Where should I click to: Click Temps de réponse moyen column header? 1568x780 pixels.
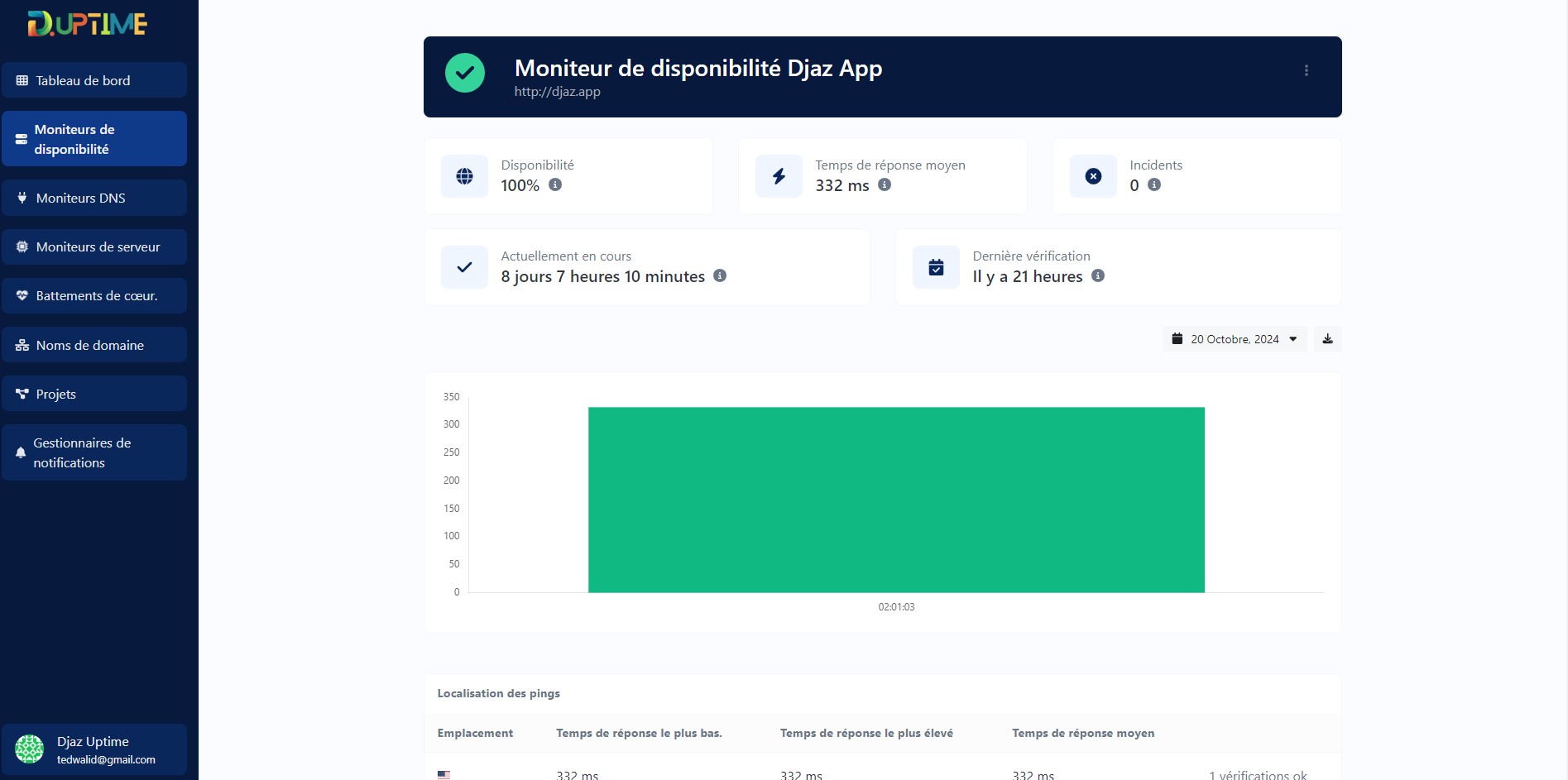[1083, 733]
